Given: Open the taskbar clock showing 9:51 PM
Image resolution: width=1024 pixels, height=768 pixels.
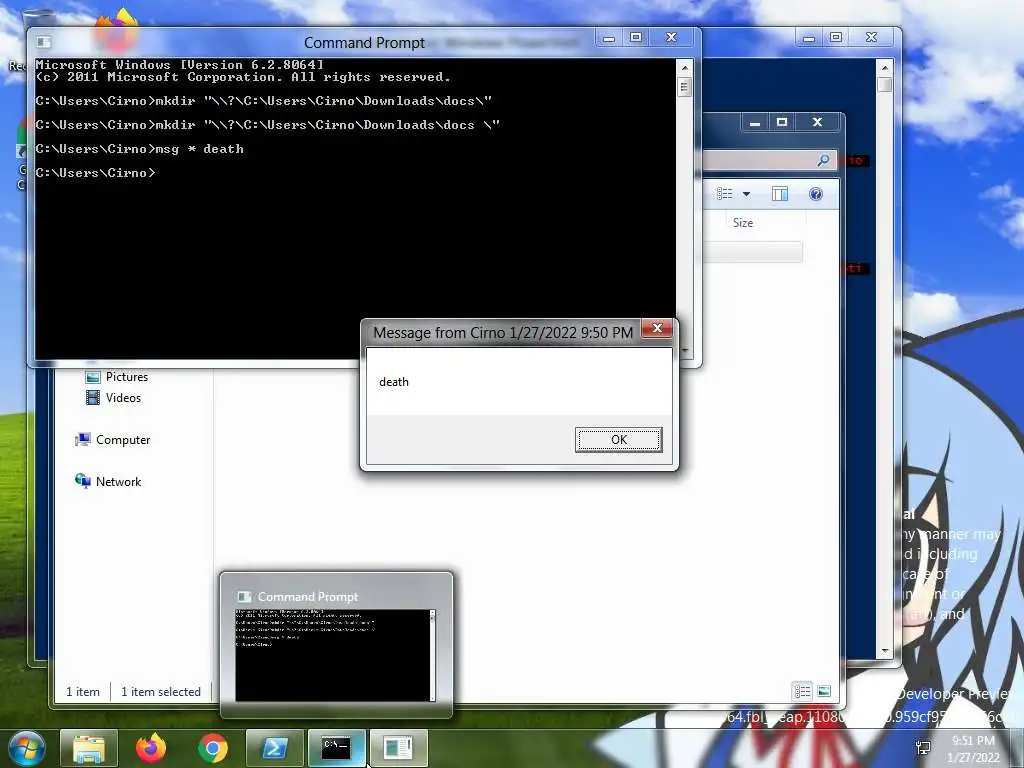Looking at the screenshot, I should click(x=973, y=749).
